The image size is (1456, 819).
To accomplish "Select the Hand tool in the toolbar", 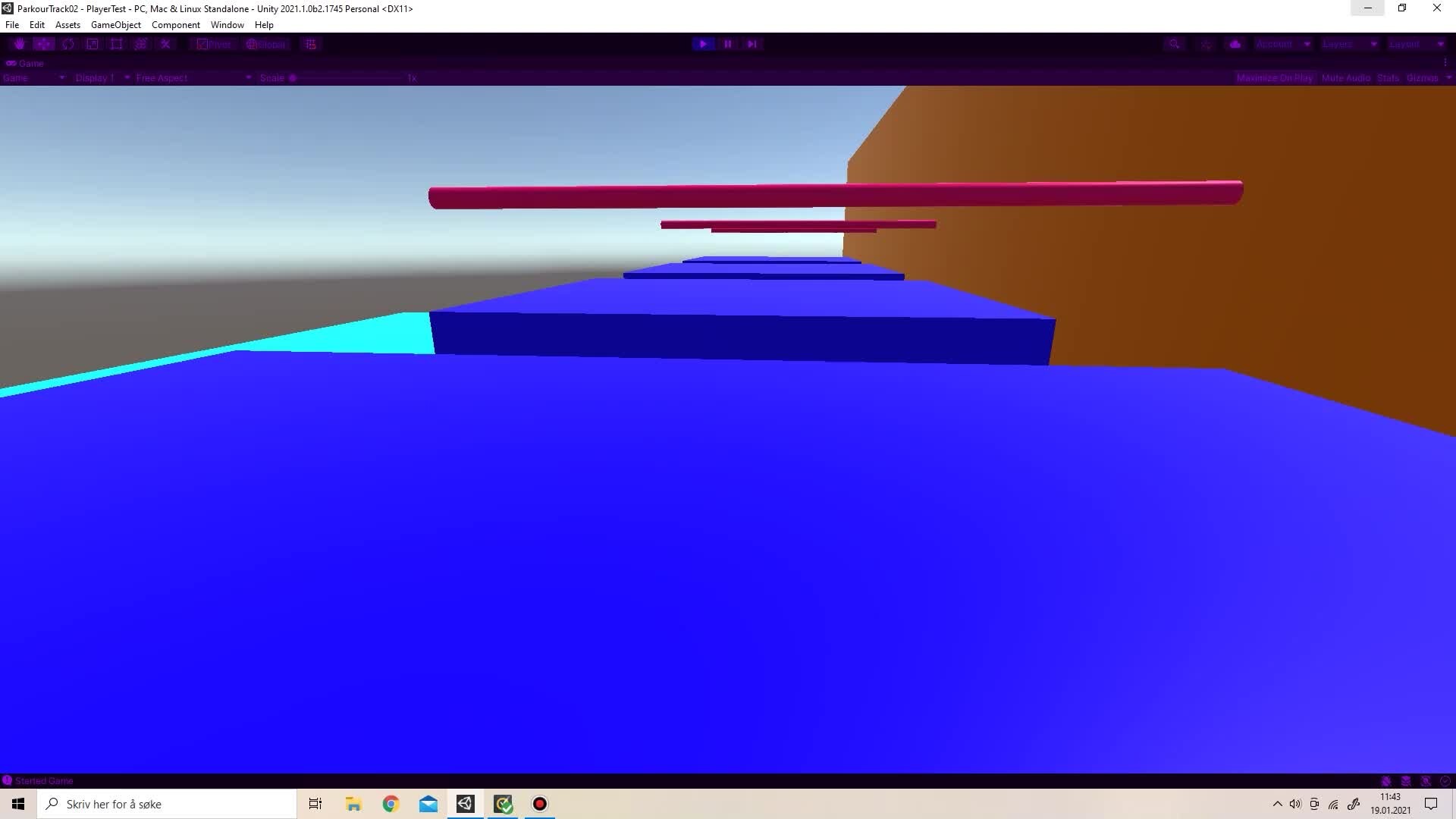I will pyautogui.click(x=20, y=44).
